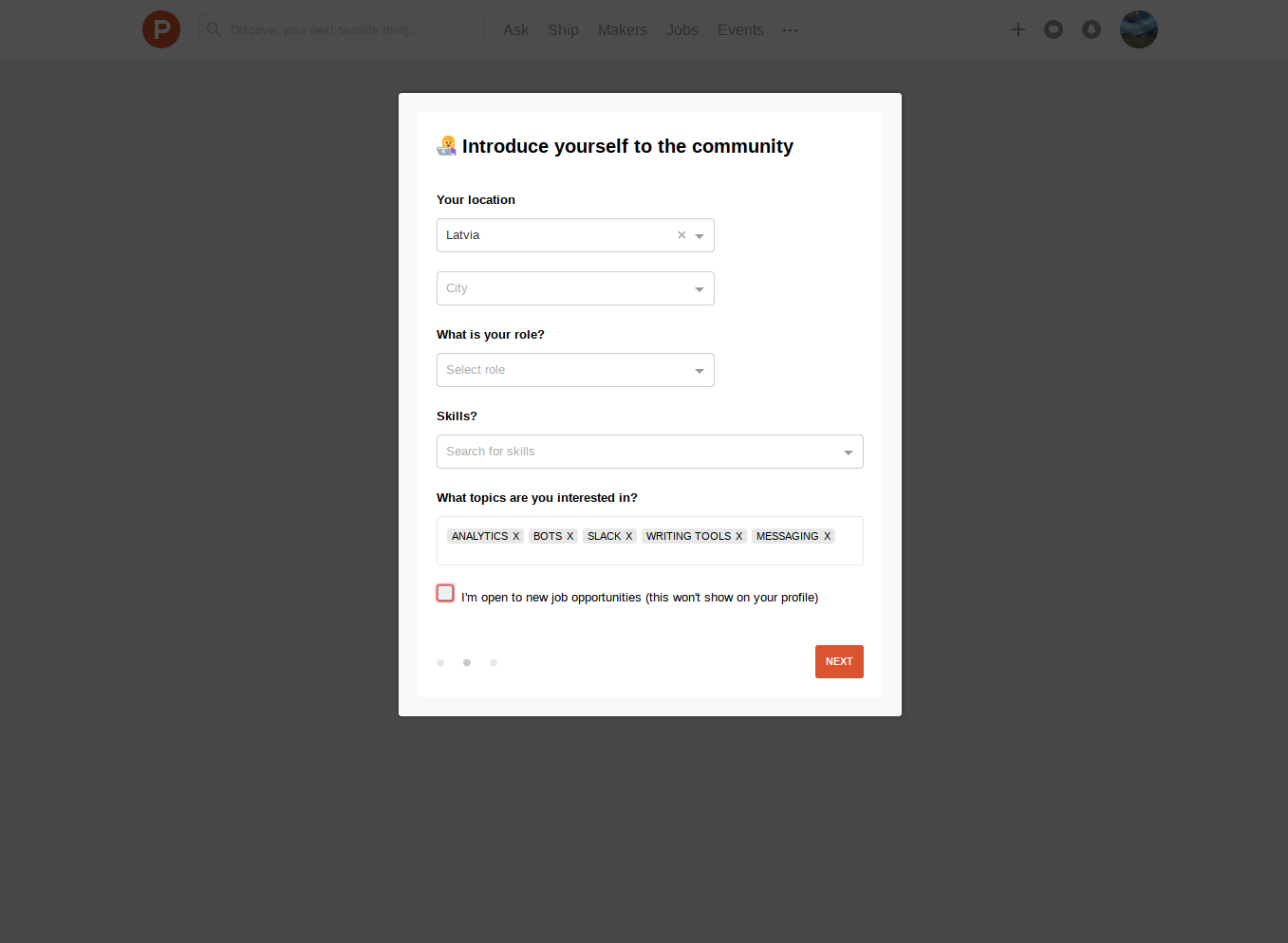Jump to the third onboarding step dot
The image size is (1288, 943).
(x=494, y=662)
